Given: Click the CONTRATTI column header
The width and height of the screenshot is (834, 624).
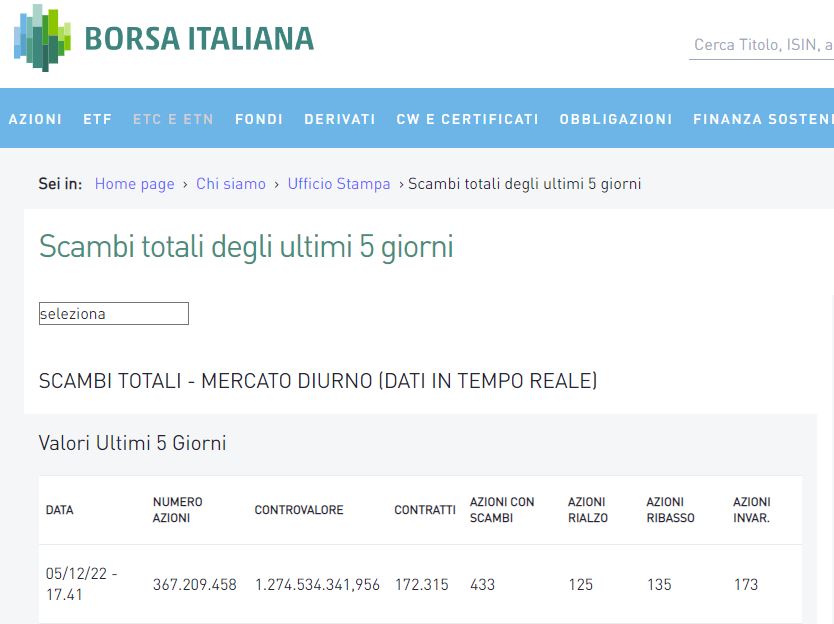Looking at the screenshot, I should pyautogui.click(x=425, y=510).
